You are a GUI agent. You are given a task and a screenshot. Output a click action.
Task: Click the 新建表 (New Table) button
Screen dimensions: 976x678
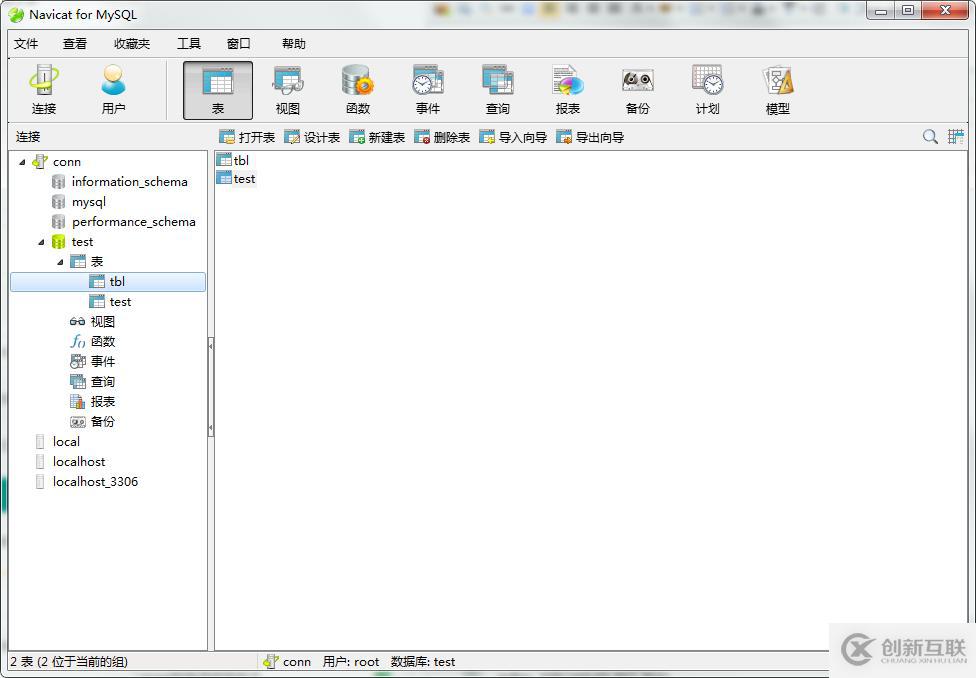[x=377, y=137]
